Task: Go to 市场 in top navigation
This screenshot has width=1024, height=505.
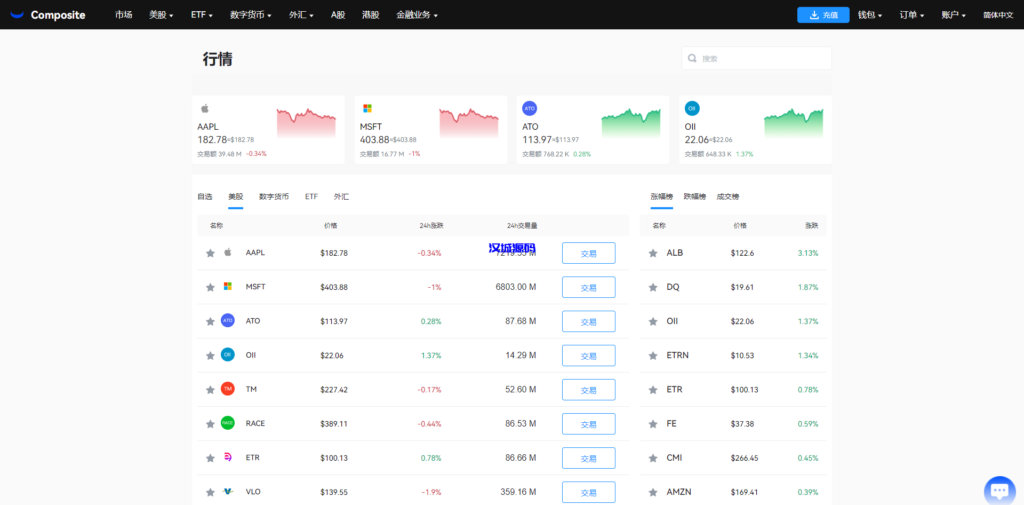Action: tap(123, 14)
